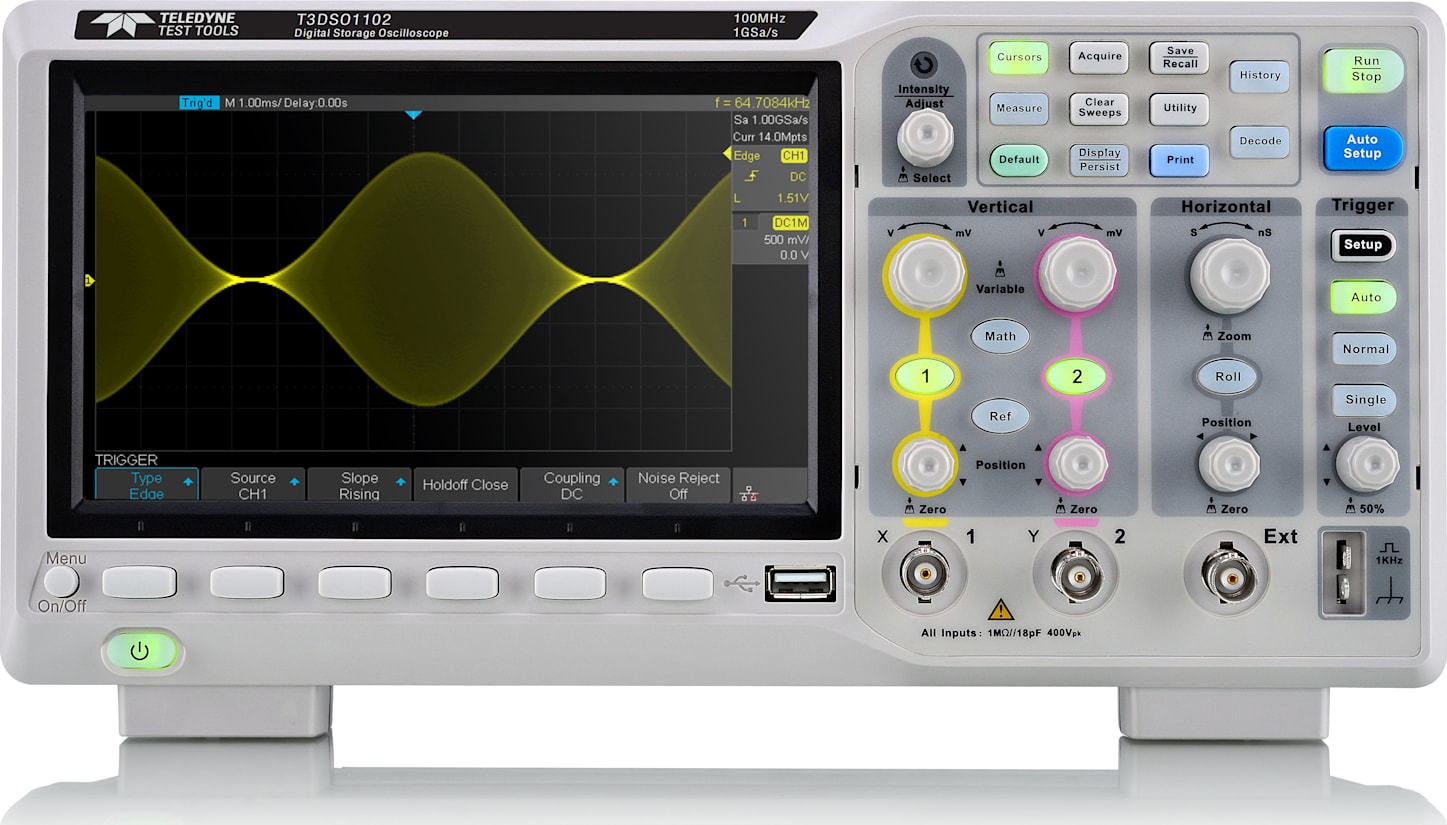
Task: Enable channel 1 with the yellow button
Action: click(925, 376)
